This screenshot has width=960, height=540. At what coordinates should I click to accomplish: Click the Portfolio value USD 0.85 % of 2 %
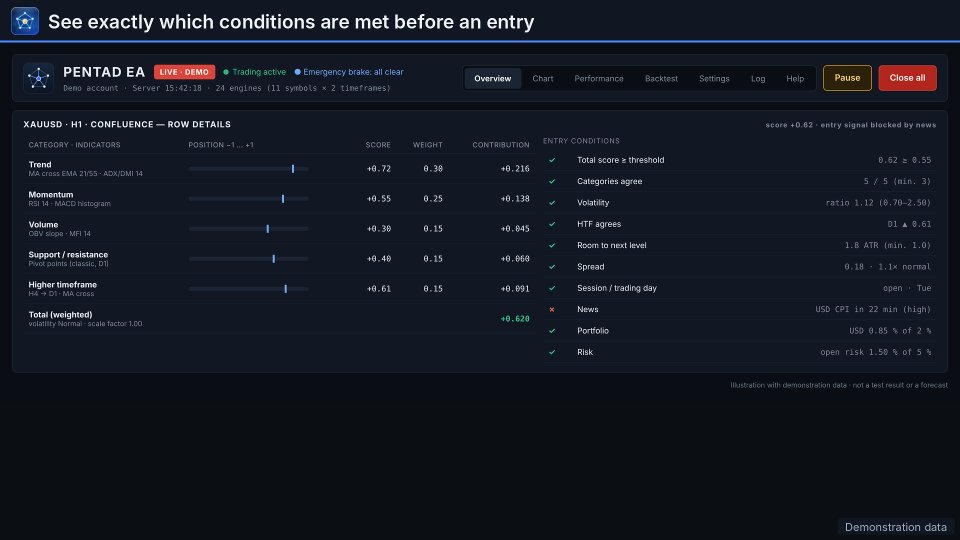click(890, 331)
